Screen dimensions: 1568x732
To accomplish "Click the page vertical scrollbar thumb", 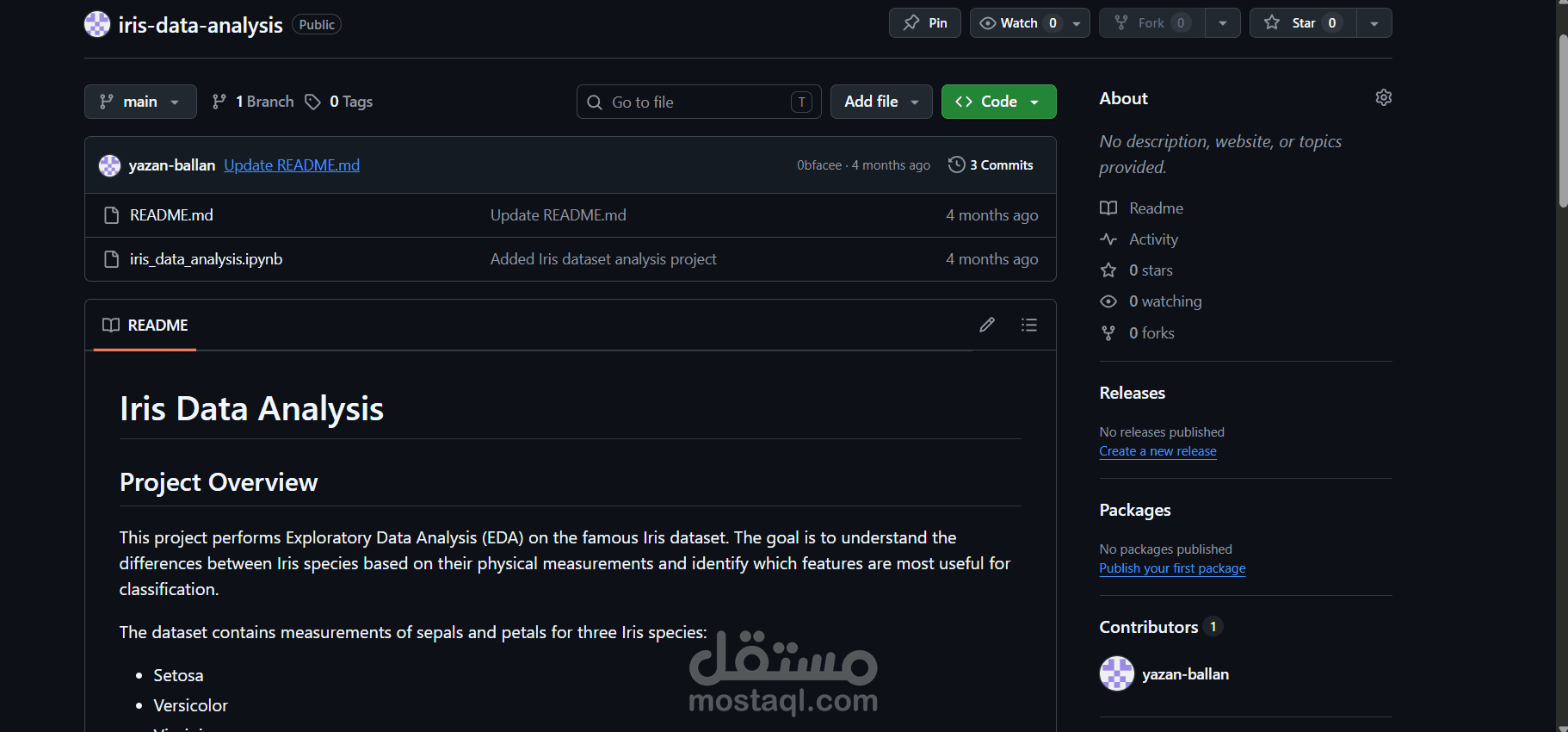I will point(1563,121).
